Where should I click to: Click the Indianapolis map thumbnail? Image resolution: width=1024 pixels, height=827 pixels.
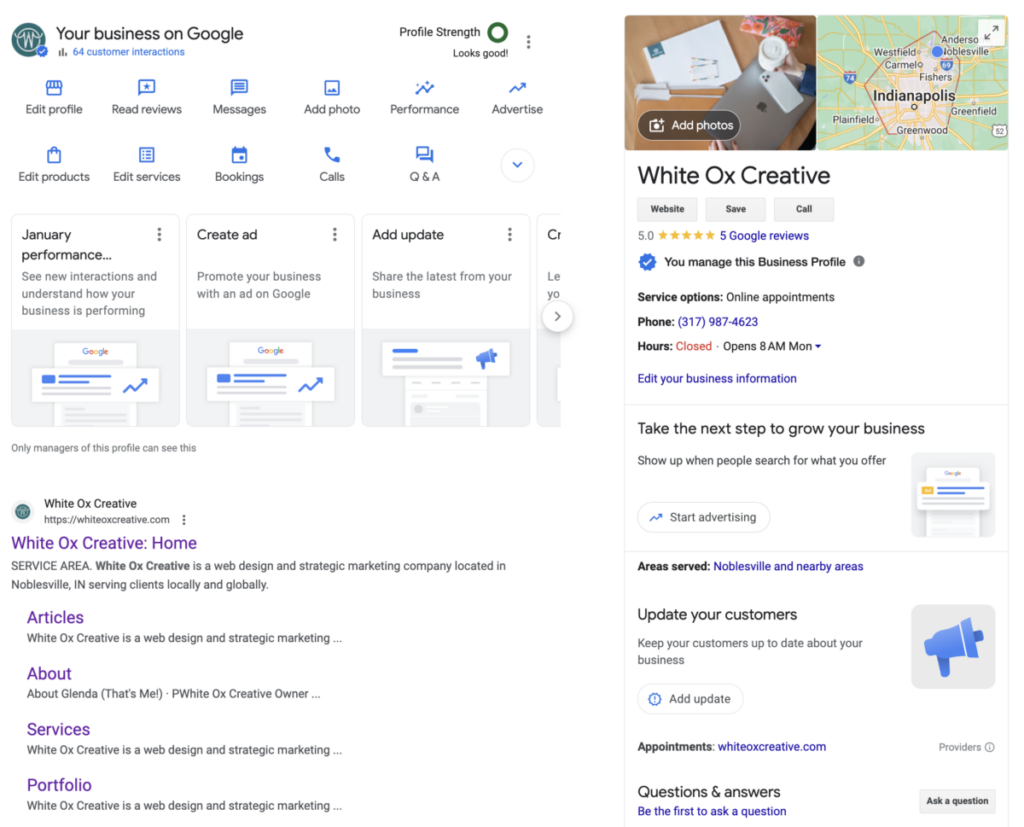tap(912, 83)
